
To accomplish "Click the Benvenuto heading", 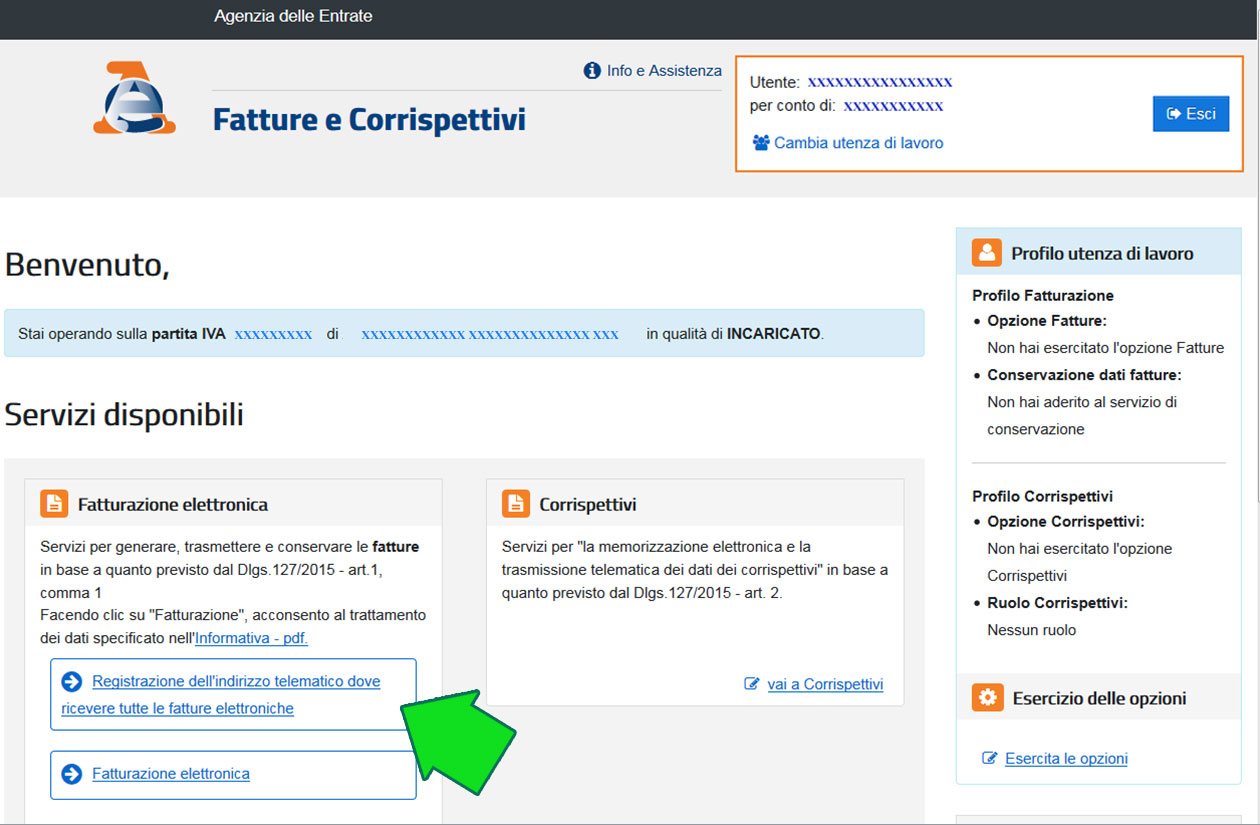I will pyautogui.click(x=87, y=265).
